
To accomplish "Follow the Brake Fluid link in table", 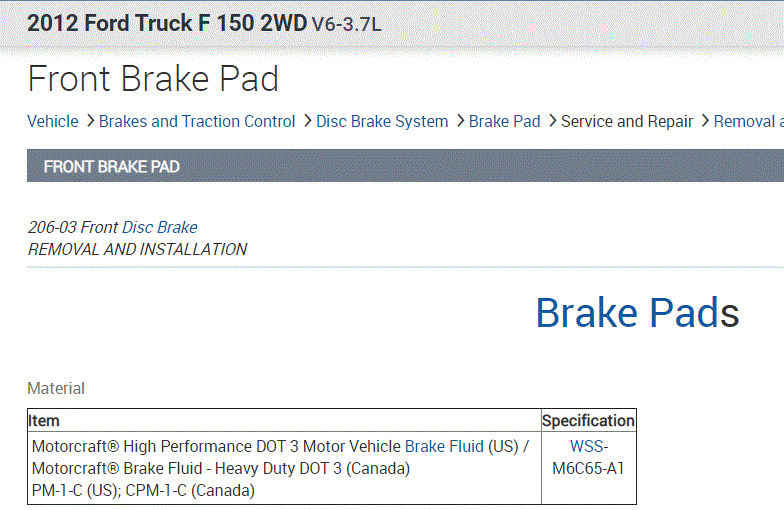I will click(444, 446).
